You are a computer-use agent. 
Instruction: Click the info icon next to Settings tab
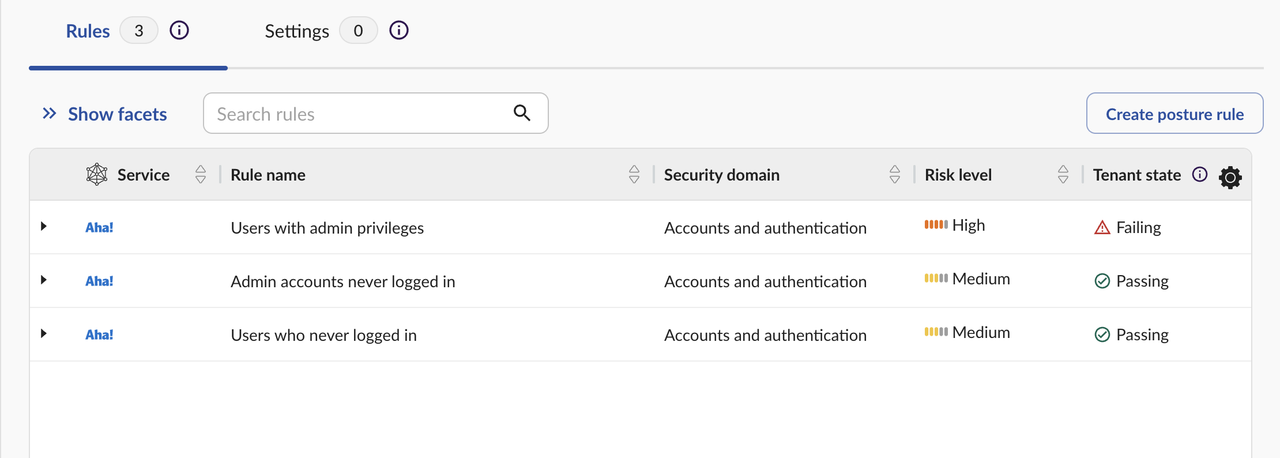click(399, 31)
